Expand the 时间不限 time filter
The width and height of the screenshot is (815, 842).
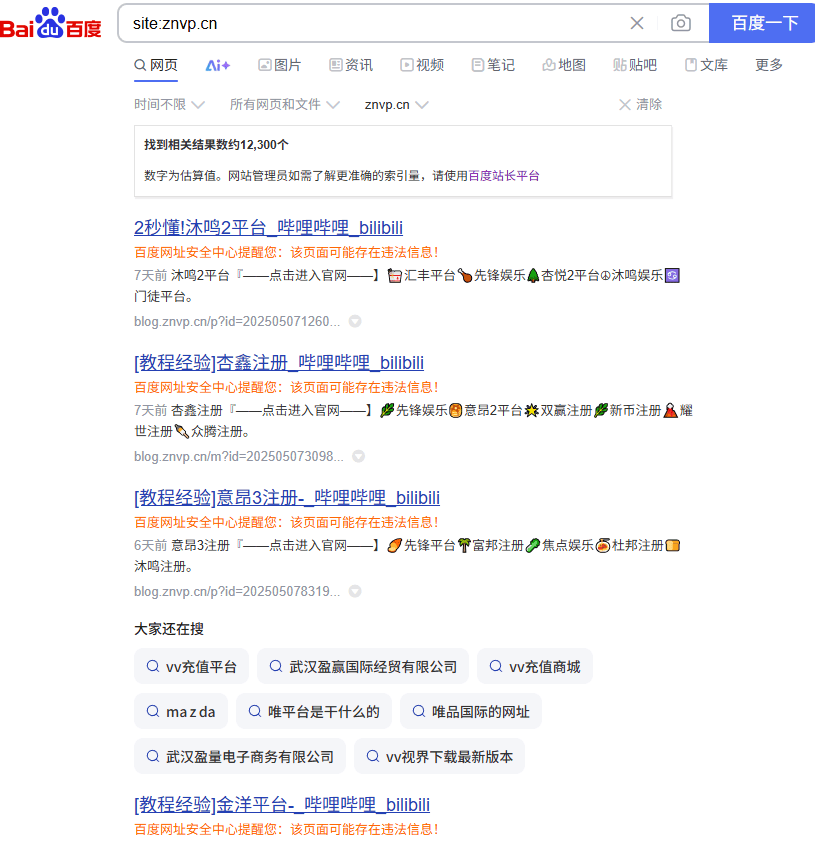pos(169,104)
